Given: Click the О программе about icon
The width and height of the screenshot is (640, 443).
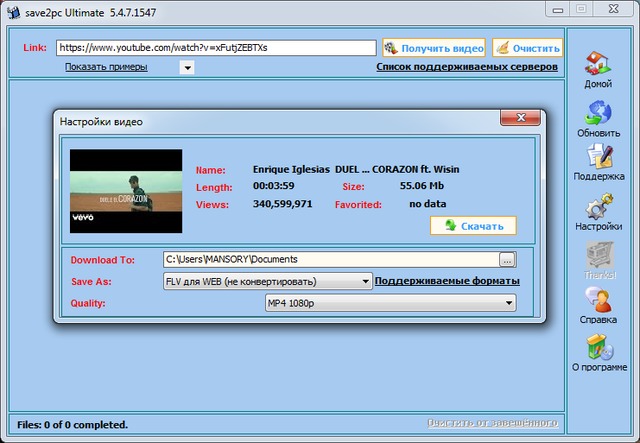Looking at the screenshot, I should [598, 348].
